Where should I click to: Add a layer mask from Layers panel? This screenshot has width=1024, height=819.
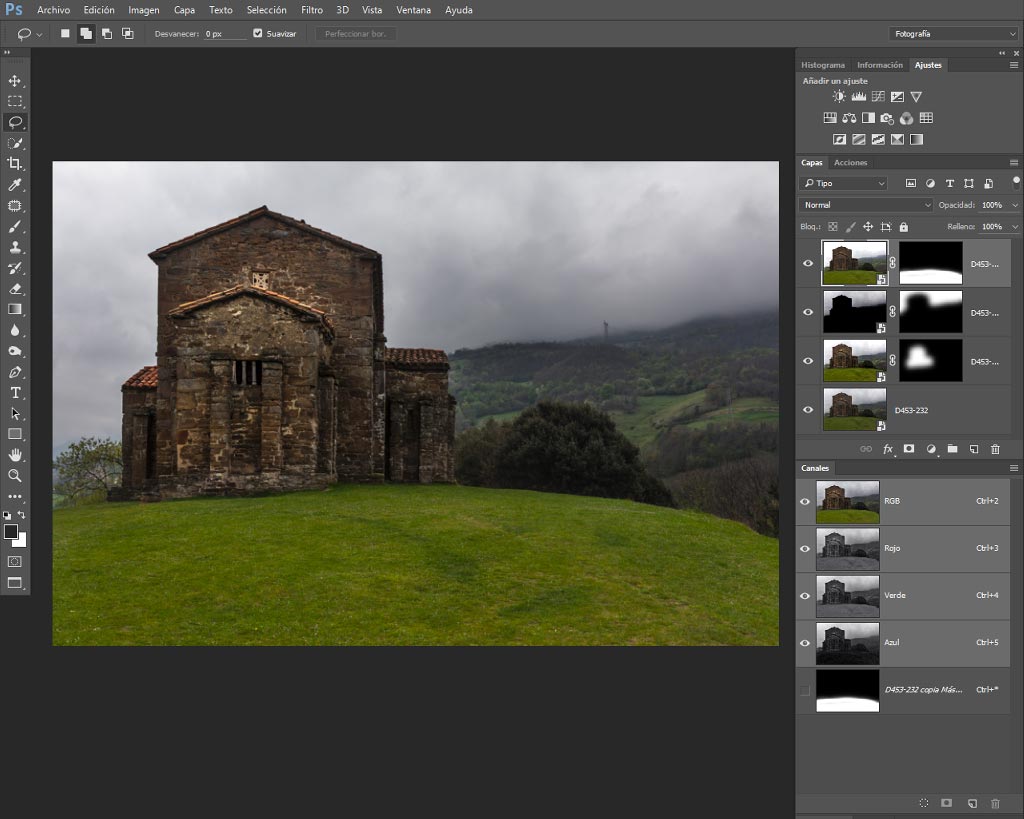(908, 449)
